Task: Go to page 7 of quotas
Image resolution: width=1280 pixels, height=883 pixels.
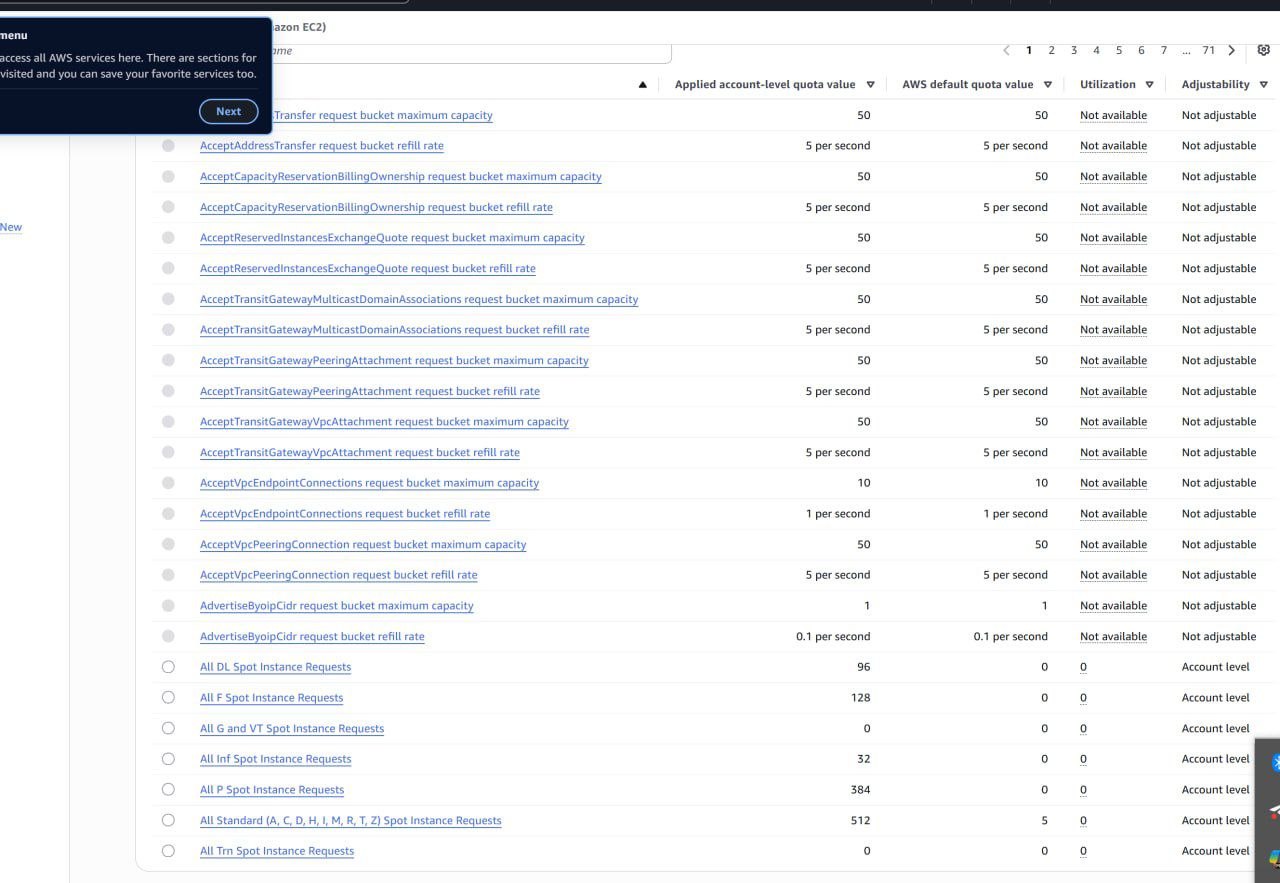Action: [x=1164, y=50]
